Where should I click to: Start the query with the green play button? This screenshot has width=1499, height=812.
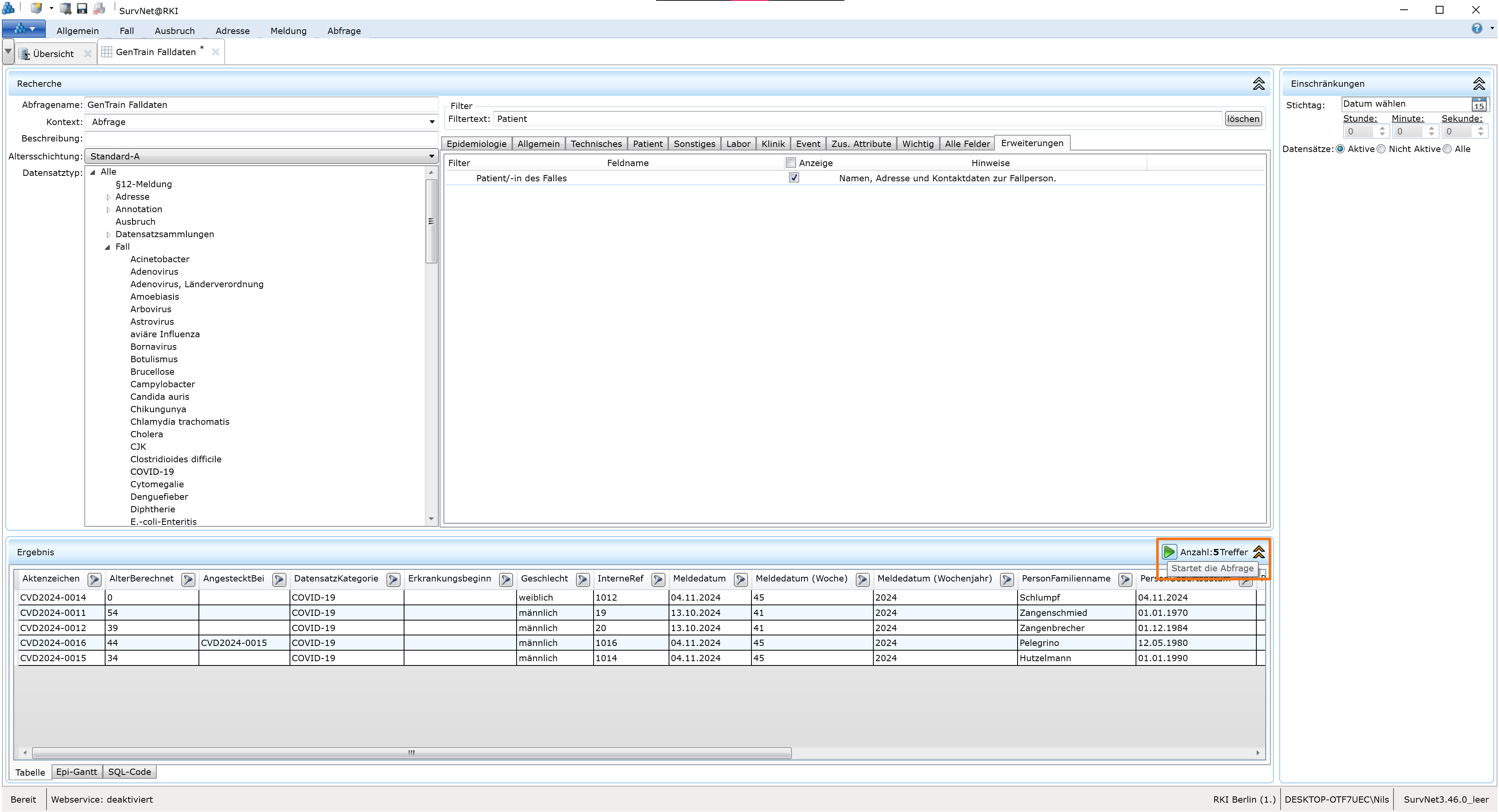[1170, 552]
